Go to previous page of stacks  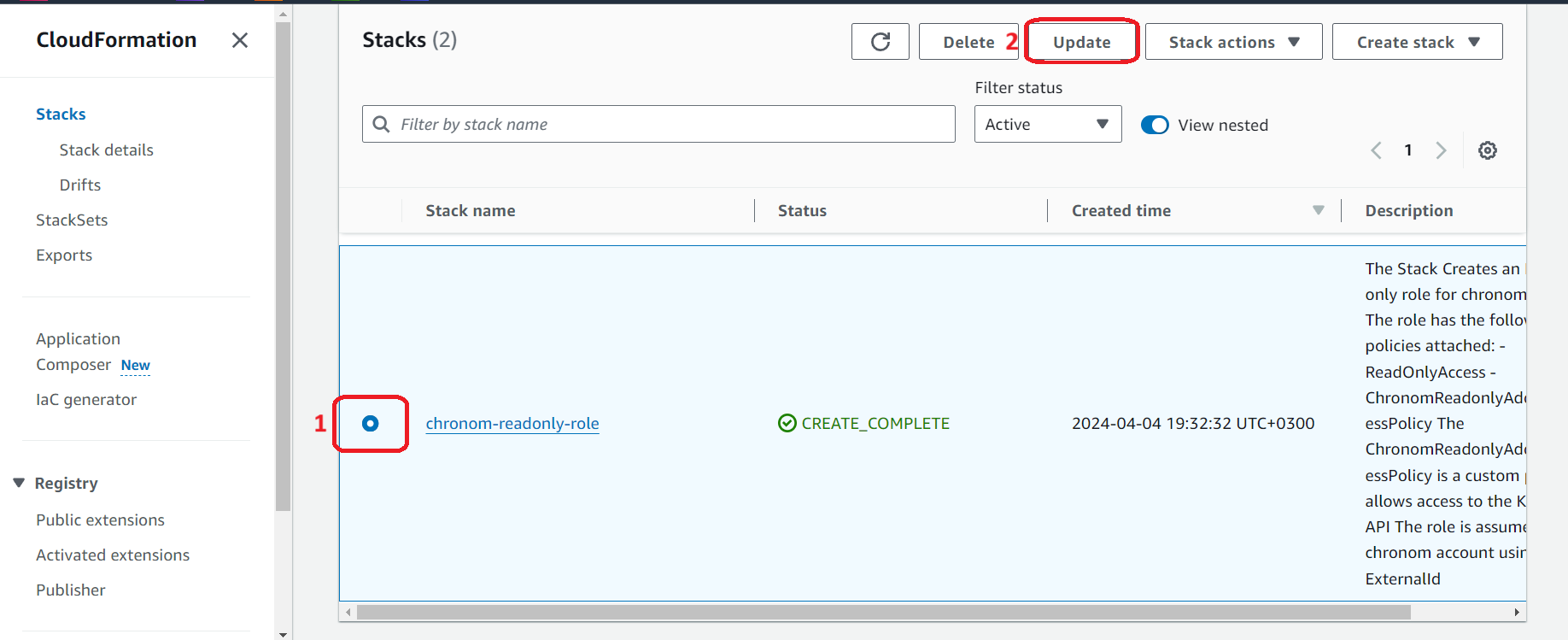tap(1376, 150)
